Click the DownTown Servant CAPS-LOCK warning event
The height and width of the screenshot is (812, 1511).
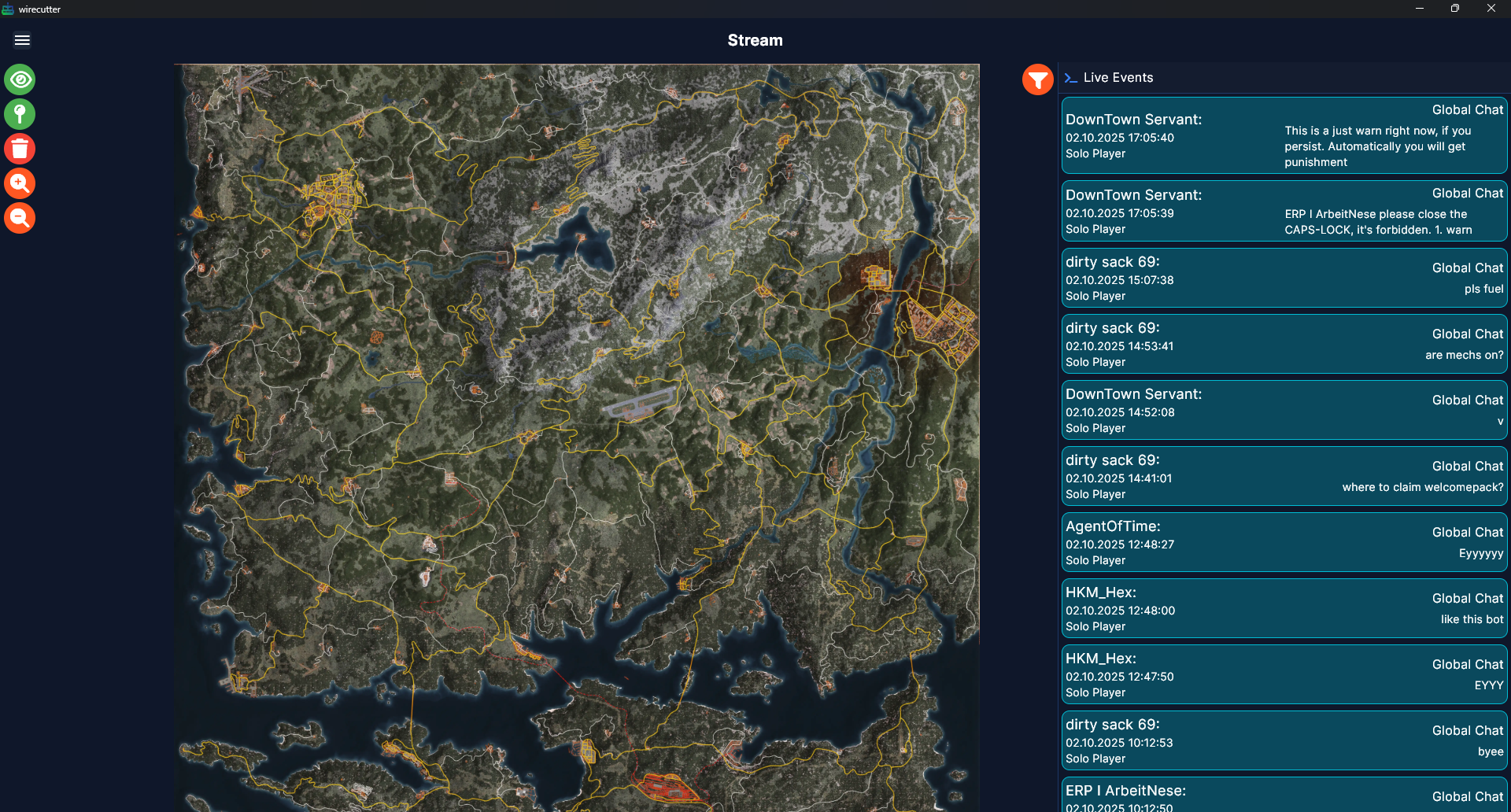1284,212
